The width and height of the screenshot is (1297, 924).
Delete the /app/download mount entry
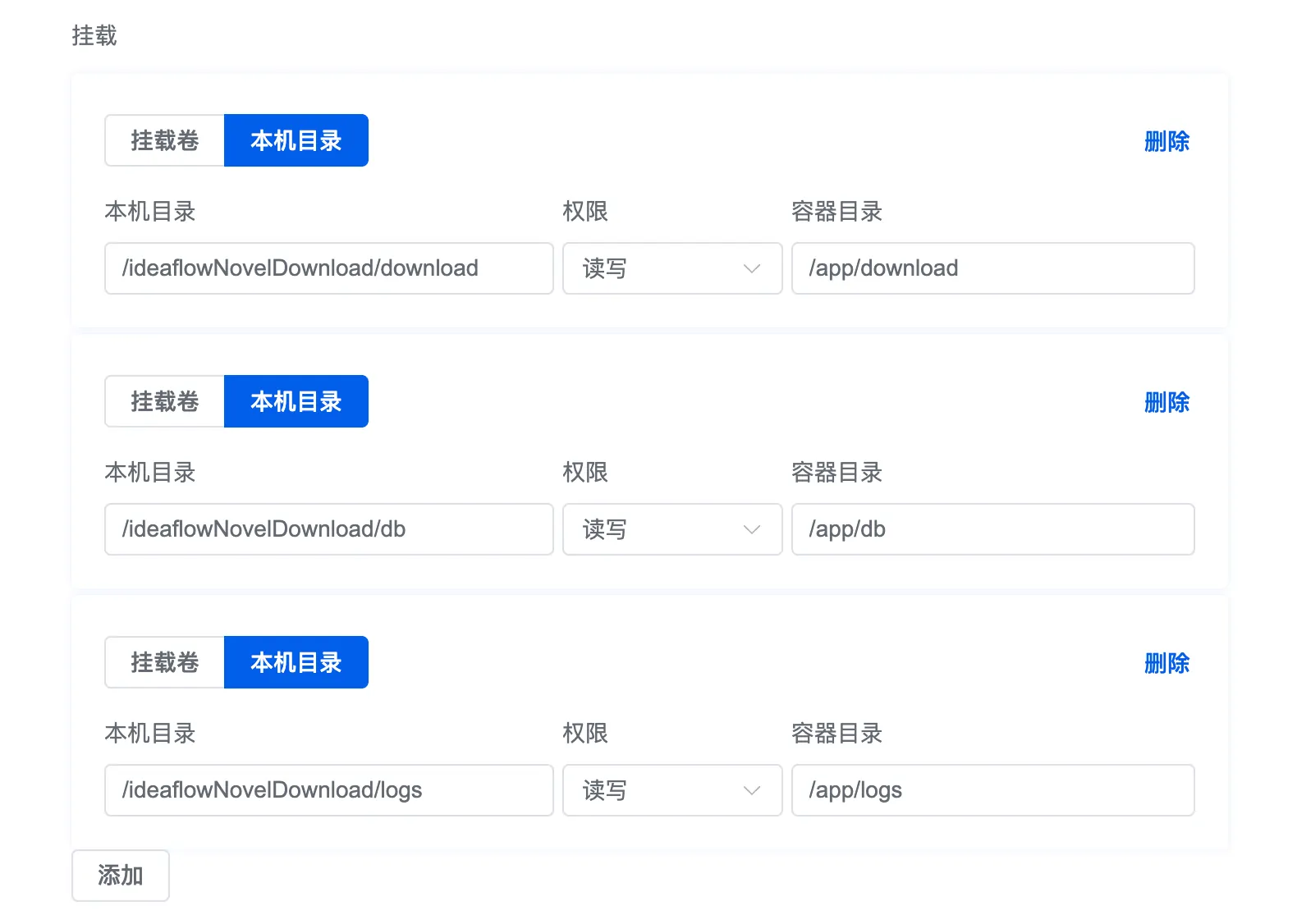1166,141
